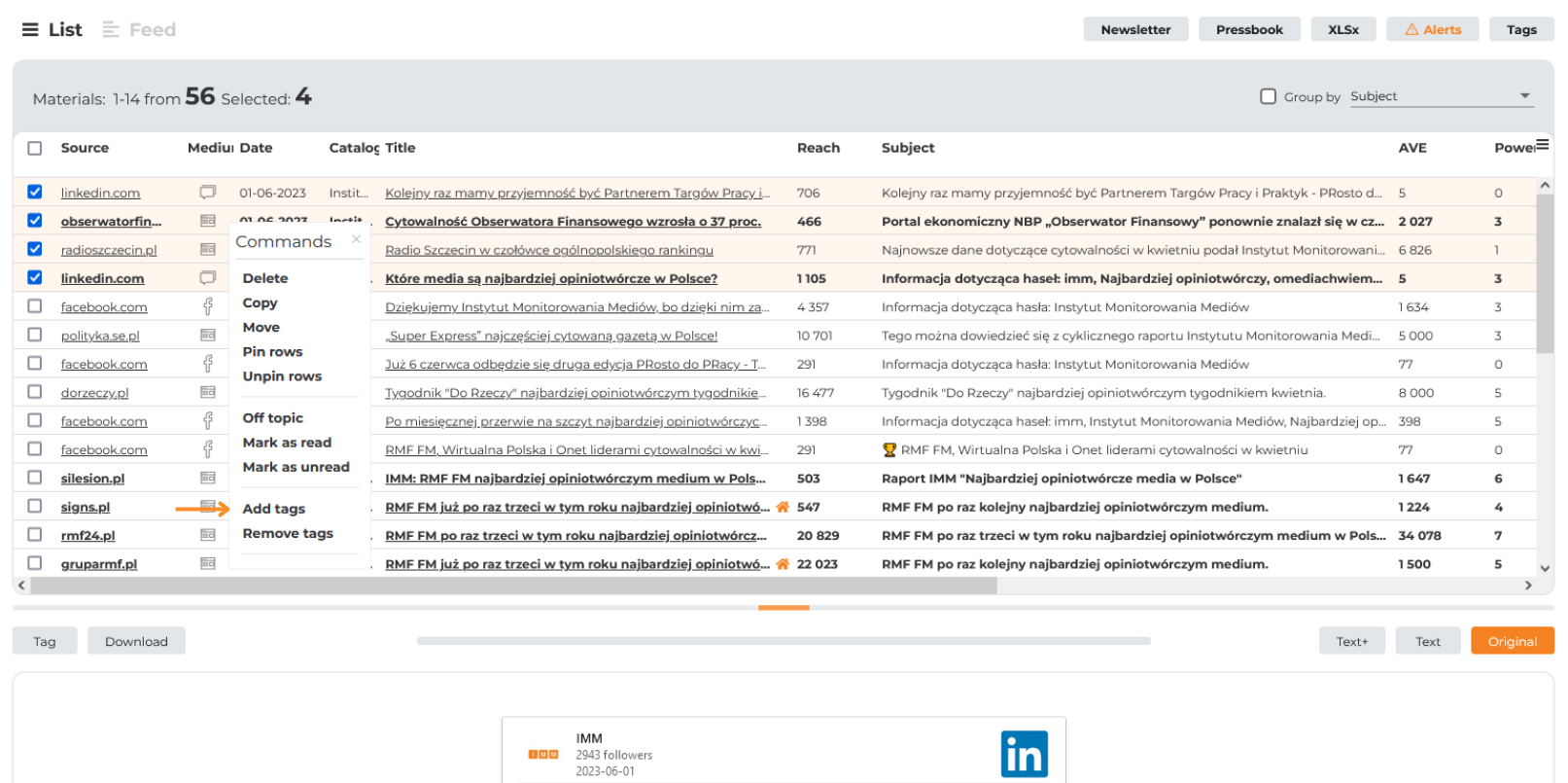Uncheck obserwatorfin row checkbox
Screen dimensions: 1568x783
pos(35,221)
